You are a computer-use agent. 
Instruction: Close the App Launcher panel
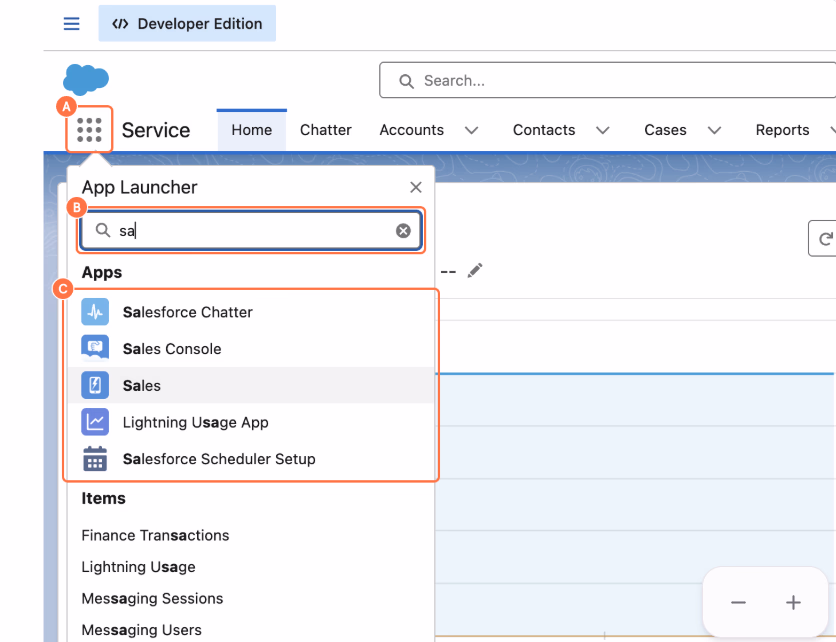coord(416,187)
